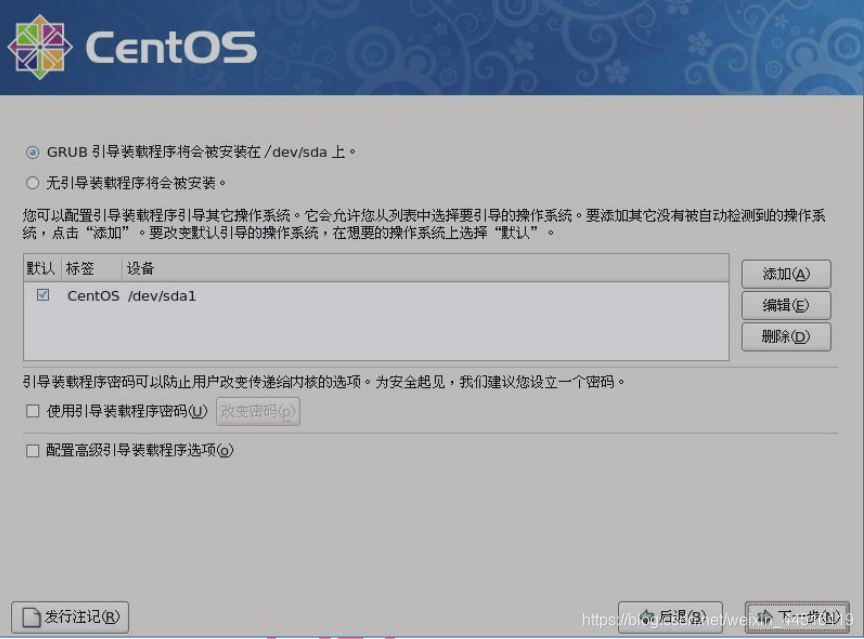The height and width of the screenshot is (639, 864).
Task: Click the 设备 column header
Action: point(425,268)
